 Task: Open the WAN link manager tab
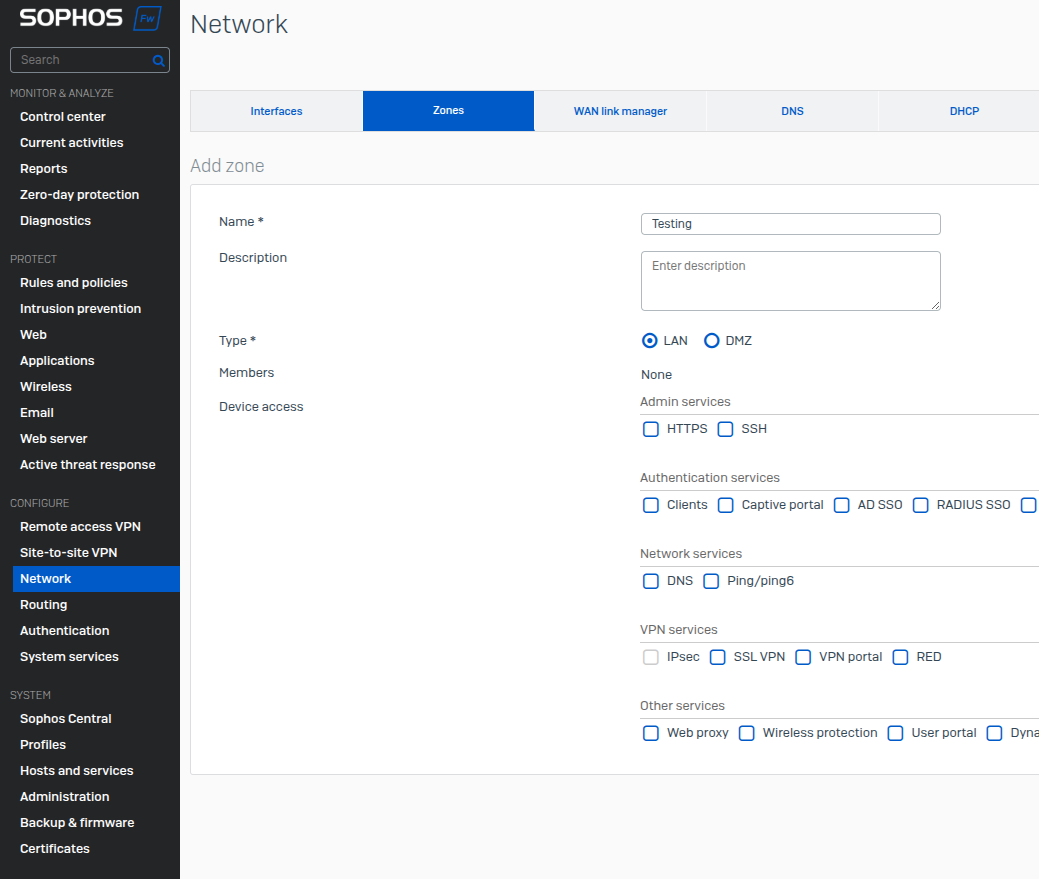coord(620,111)
